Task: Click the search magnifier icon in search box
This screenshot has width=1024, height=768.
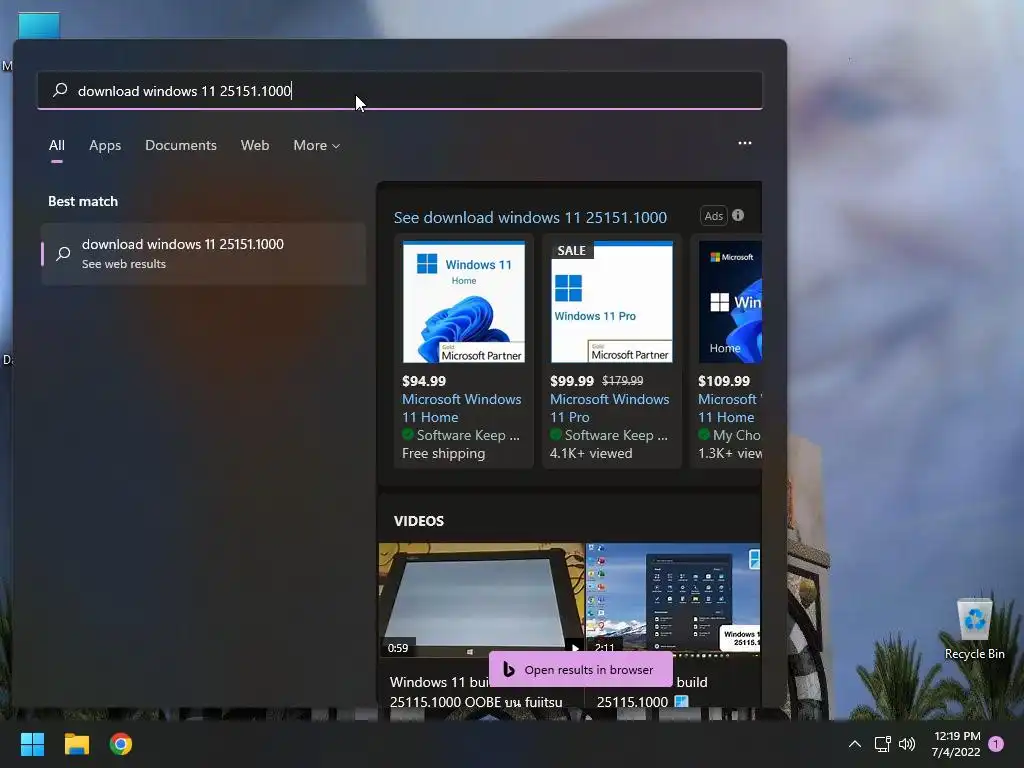Action: tap(60, 90)
